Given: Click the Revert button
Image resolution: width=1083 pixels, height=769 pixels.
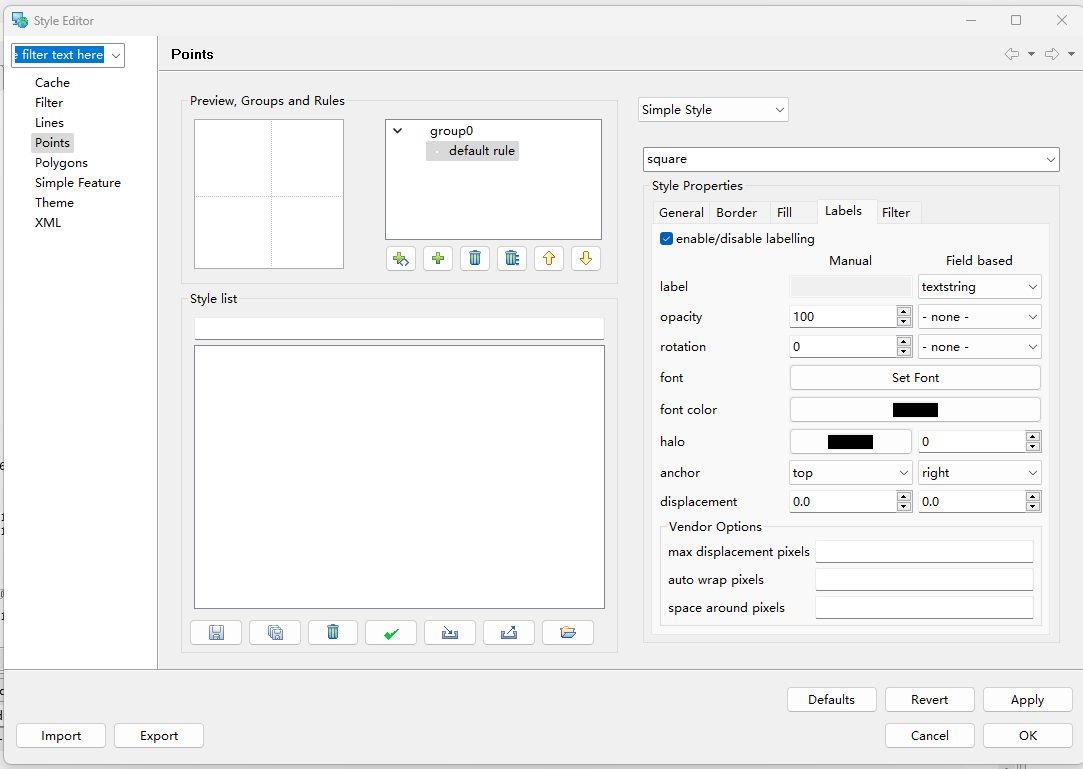Looking at the screenshot, I should point(930,700).
